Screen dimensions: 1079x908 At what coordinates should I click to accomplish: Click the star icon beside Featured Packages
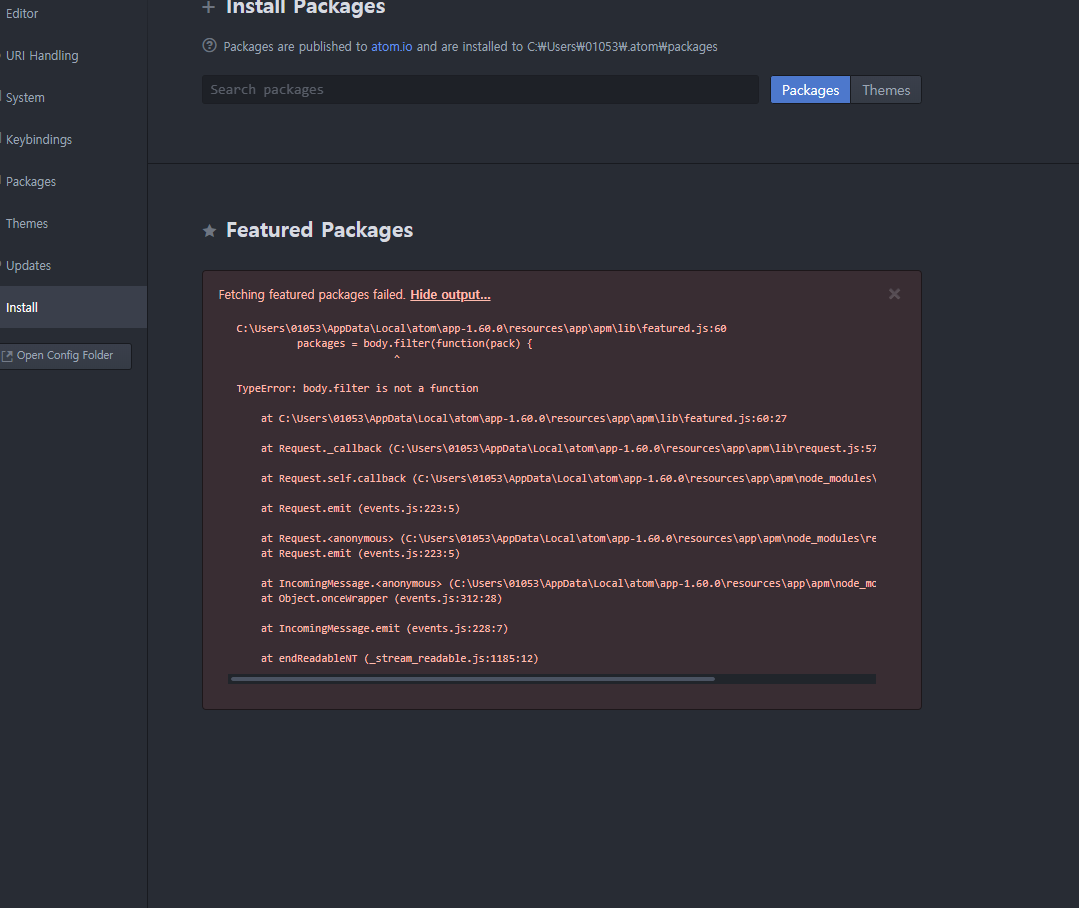click(210, 231)
